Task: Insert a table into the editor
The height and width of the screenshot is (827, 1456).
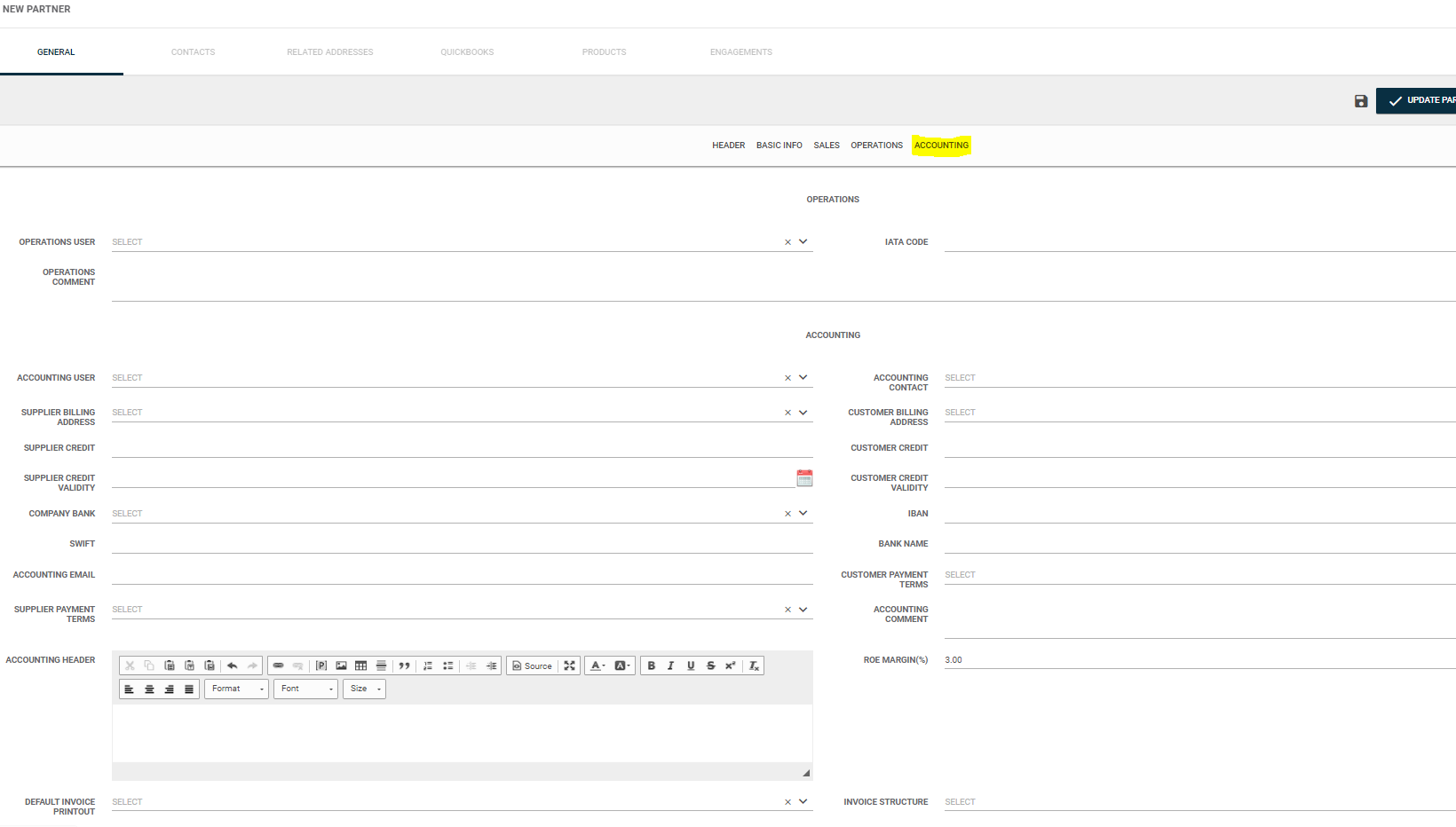Action: tap(360, 666)
